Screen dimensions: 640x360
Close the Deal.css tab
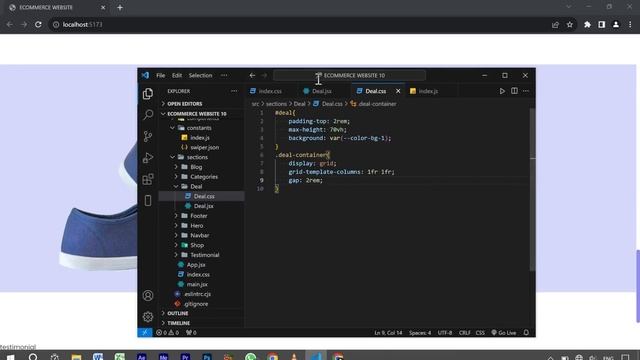pyautogui.click(x=398, y=91)
